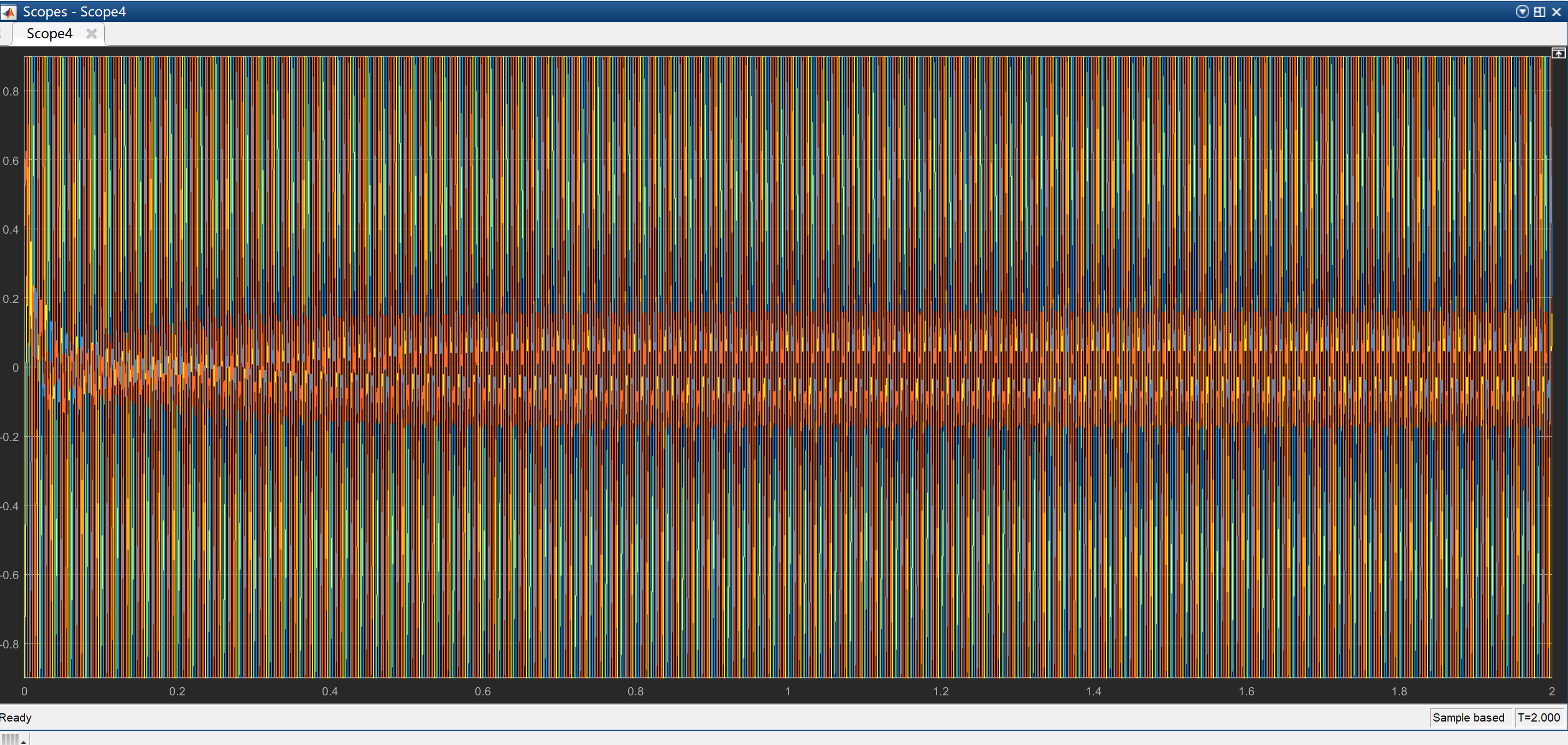Open the circled down-arrow actions menu
This screenshot has height=745, width=1568.
pyautogui.click(x=1522, y=11)
